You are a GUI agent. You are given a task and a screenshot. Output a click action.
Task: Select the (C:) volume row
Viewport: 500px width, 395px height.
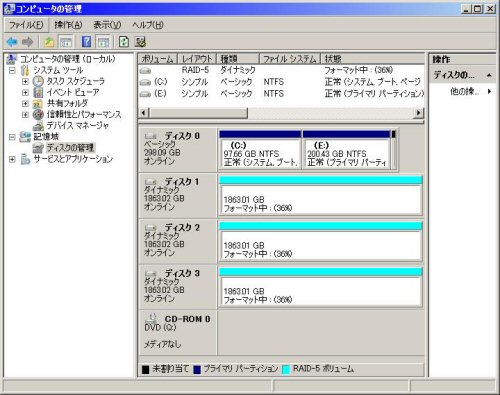[281, 82]
